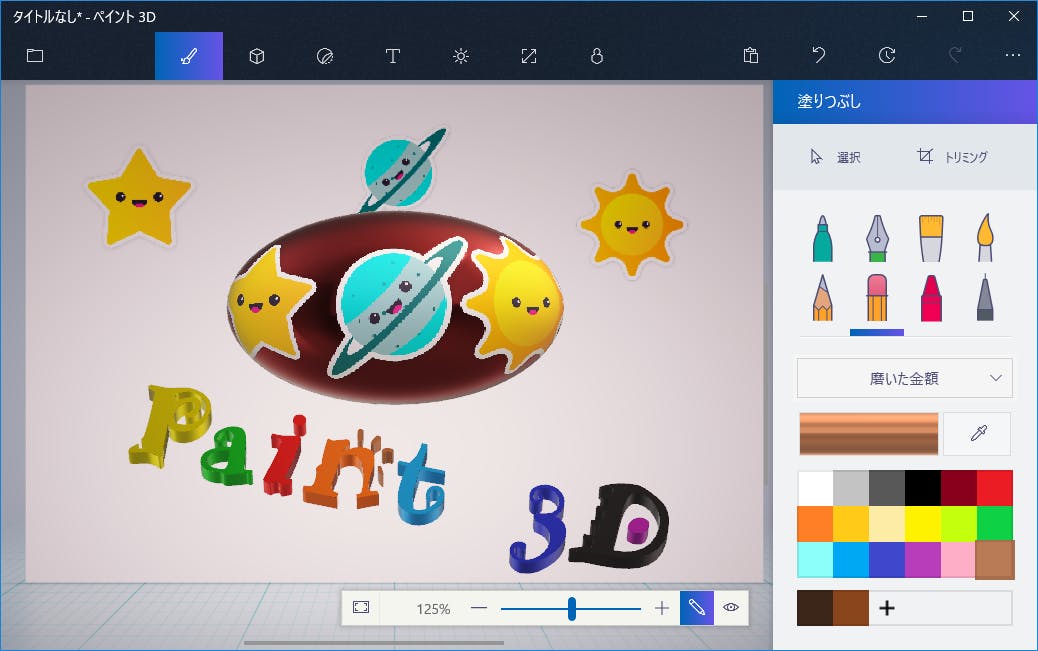
Task: Select the Pencil tool
Action: (823, 298)
